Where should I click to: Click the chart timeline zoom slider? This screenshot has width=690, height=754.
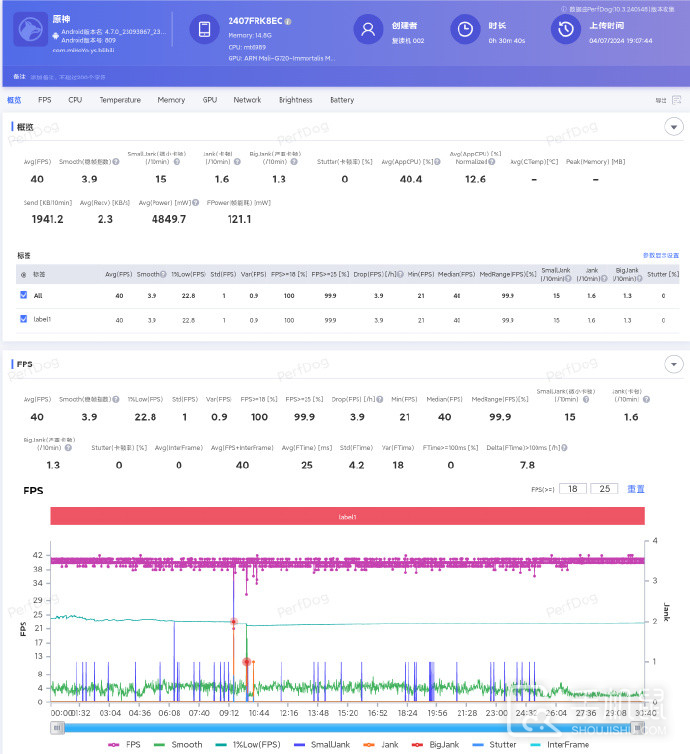(347, 727)
